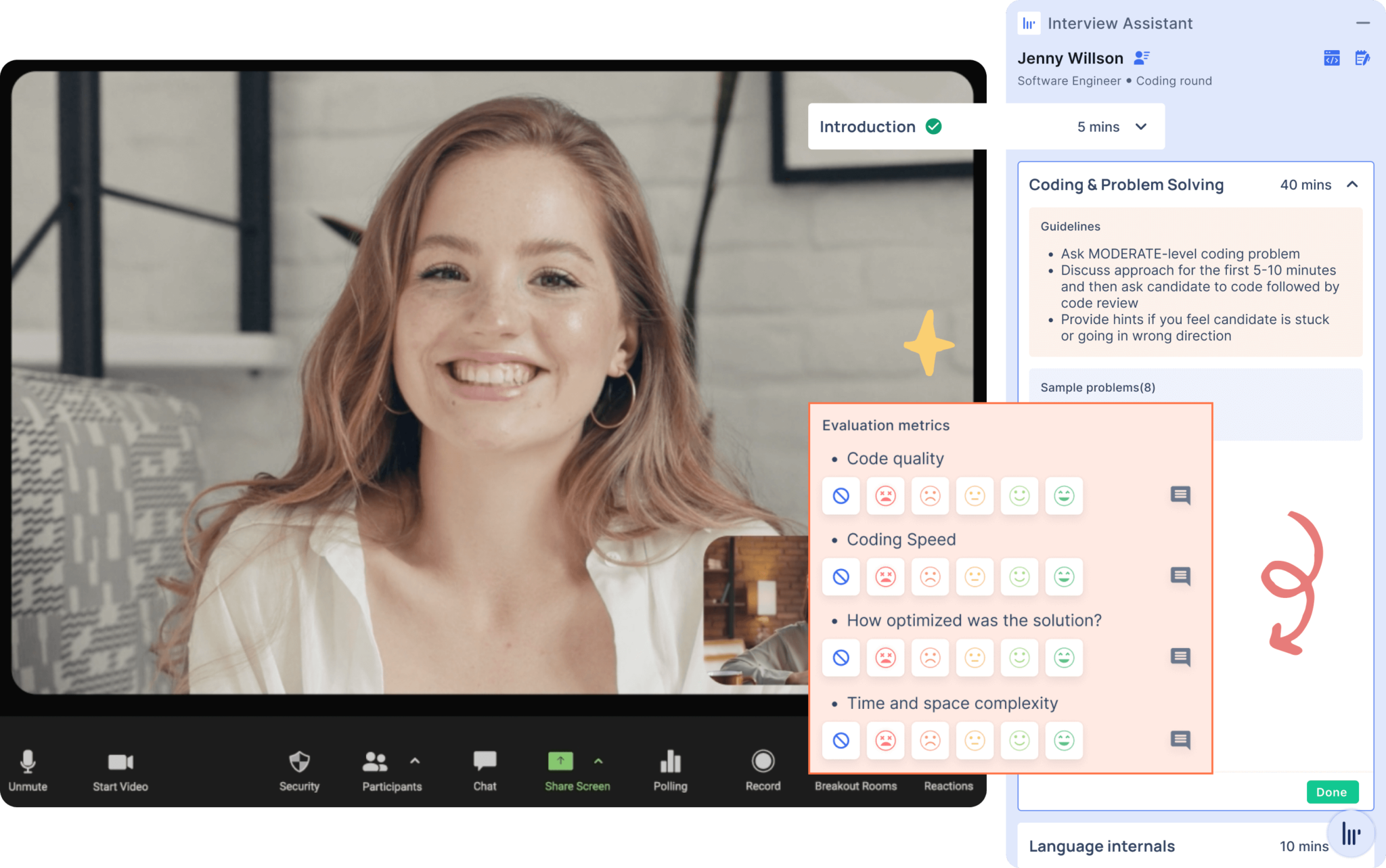
Task: Open the Chat panel
Action: pyautogui.click(x=485, y=770)
